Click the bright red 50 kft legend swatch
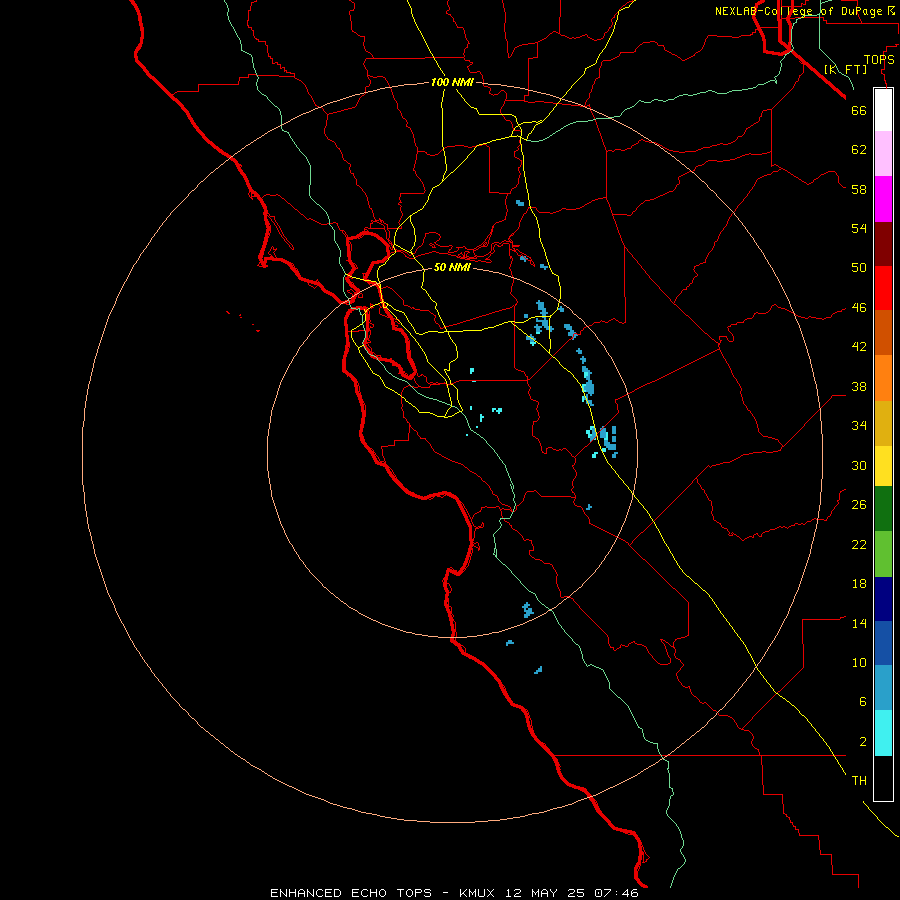900x900 pixels. click(883, 288)
